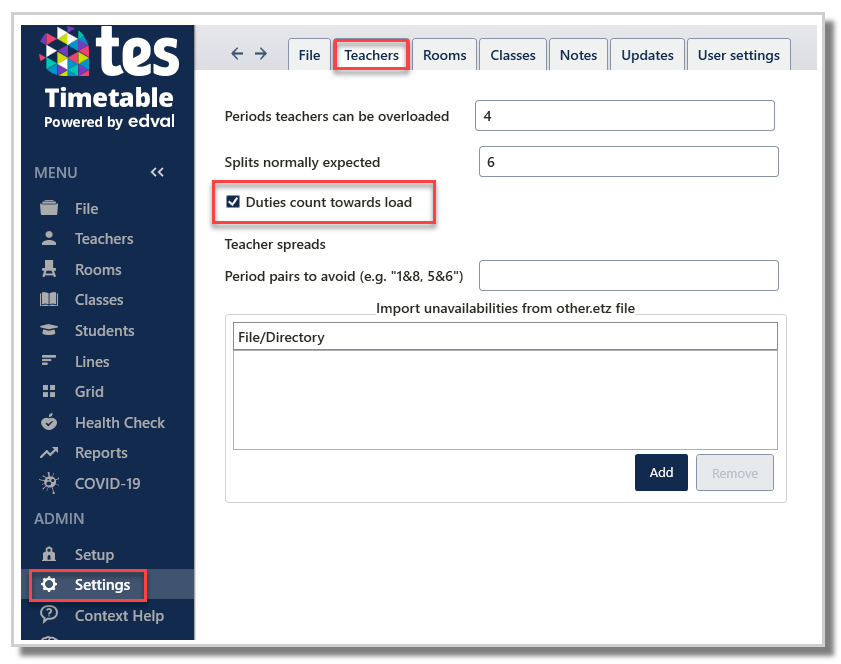
Task: Click the MENU section heading
Action: click(56, 173)
